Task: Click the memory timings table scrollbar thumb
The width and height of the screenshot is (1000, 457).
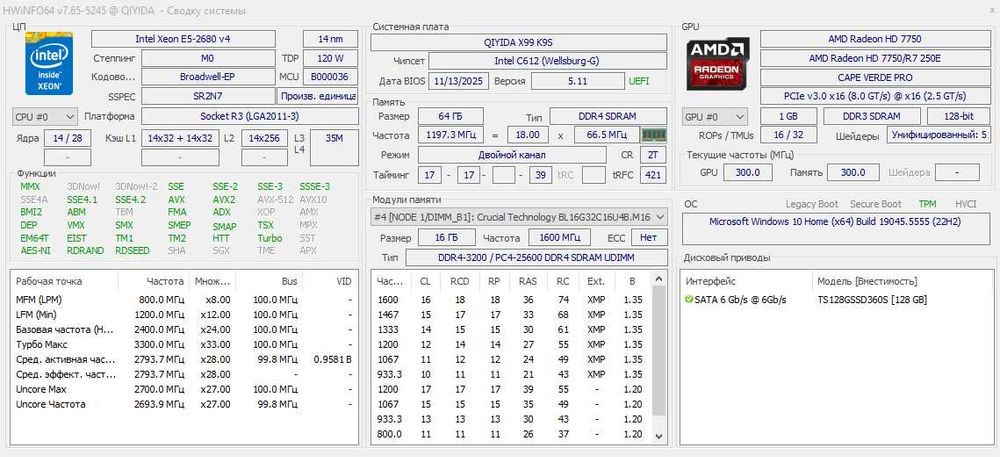Action: click(659, 351)
